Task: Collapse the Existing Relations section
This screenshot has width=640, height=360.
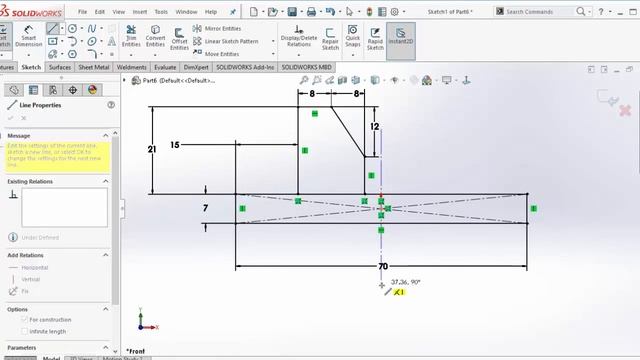Action: (x=106, y=181)
